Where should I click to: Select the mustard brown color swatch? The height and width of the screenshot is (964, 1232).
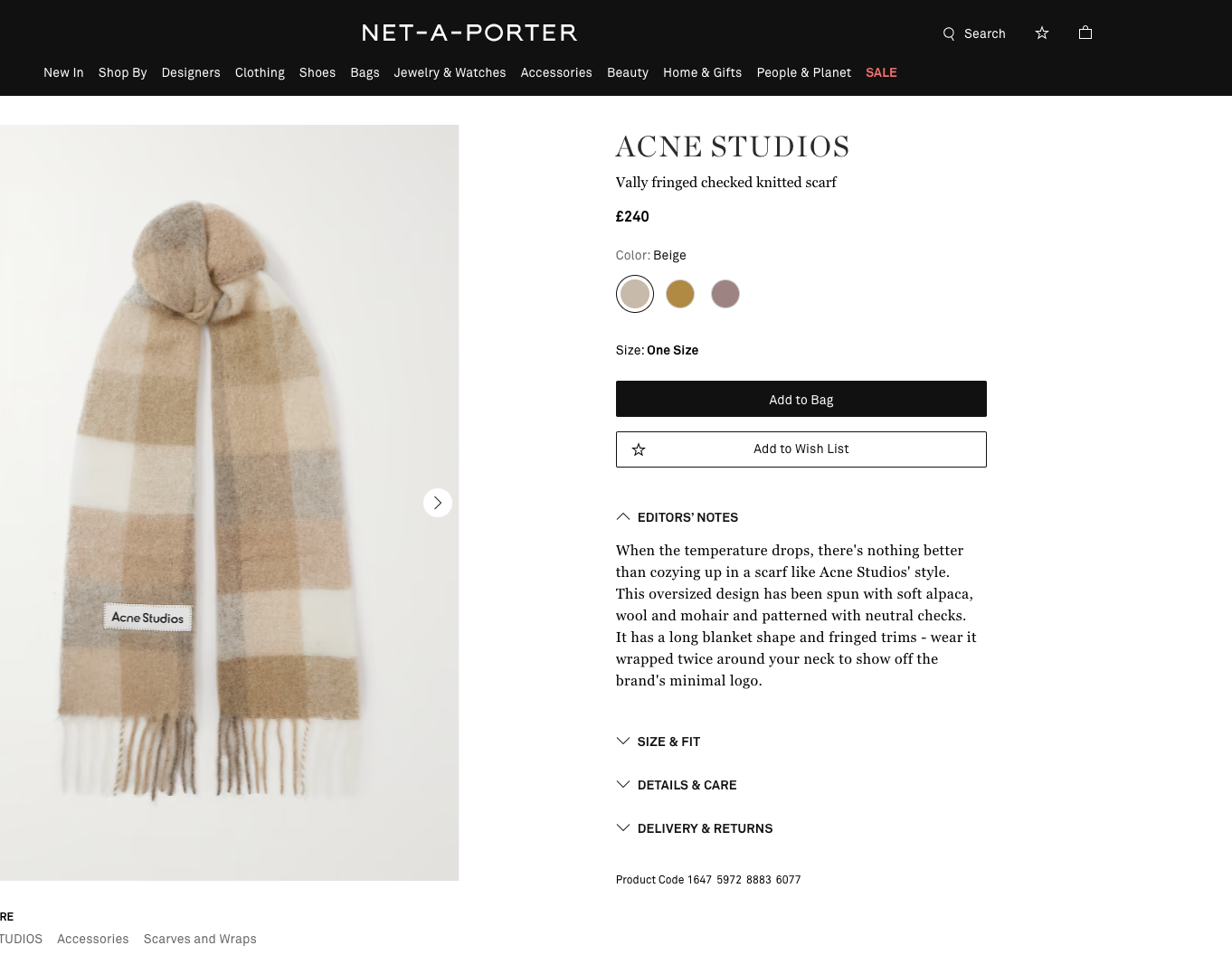point(680,294)
